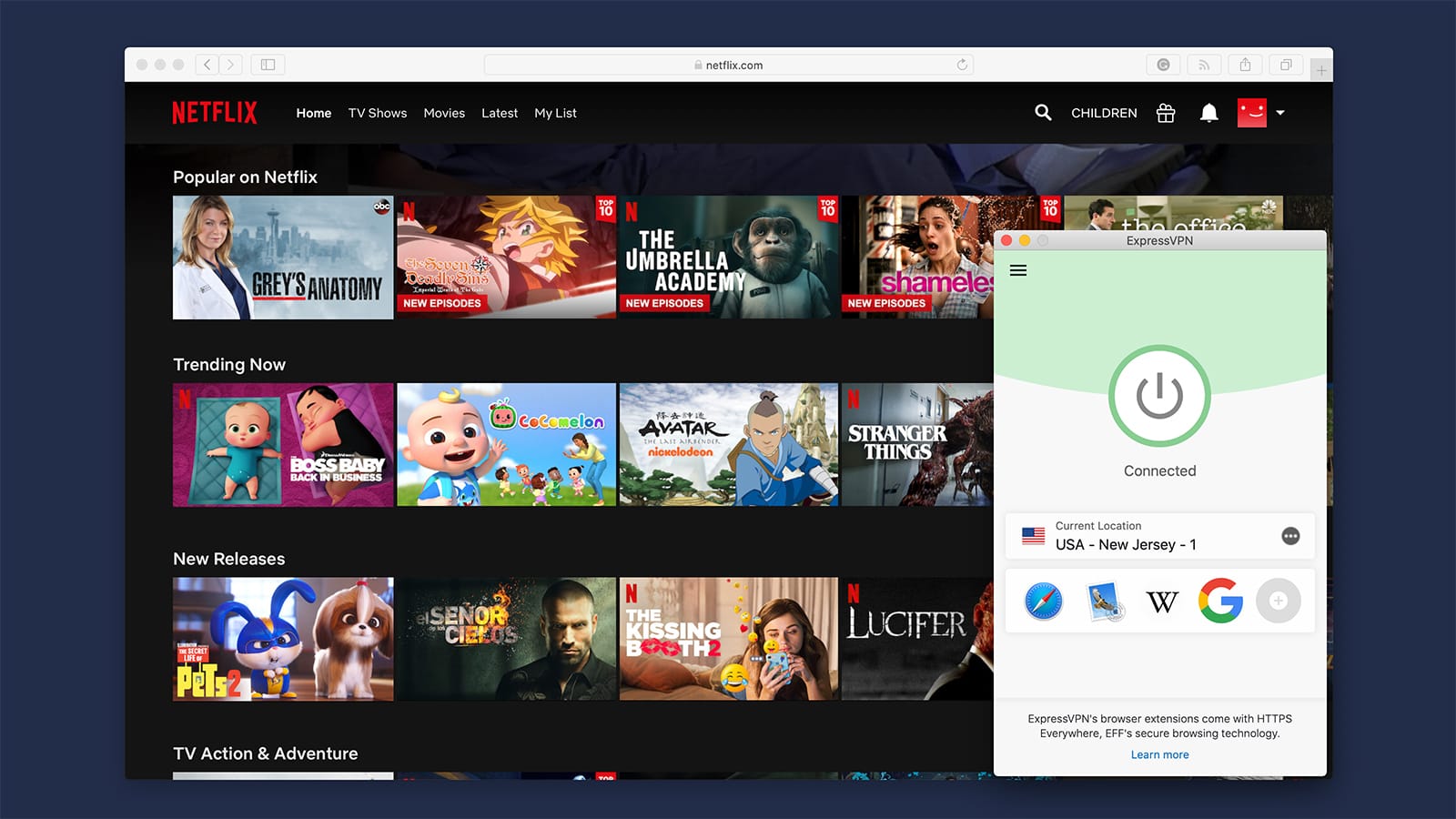Open Grey's Anatomy thumbnail
Screen dimensions: 1456x819
coord(283,258)
